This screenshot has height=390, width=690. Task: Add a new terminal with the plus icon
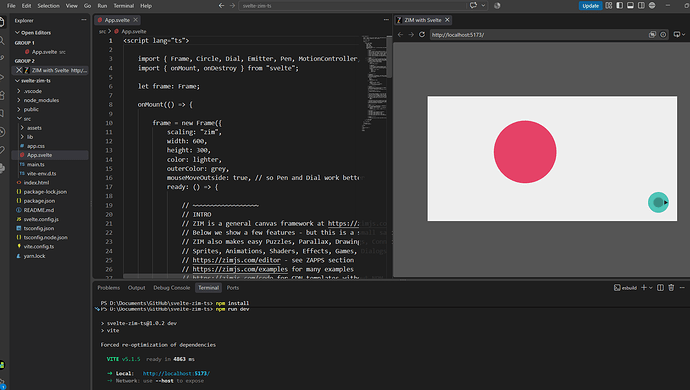coord(644,287)
